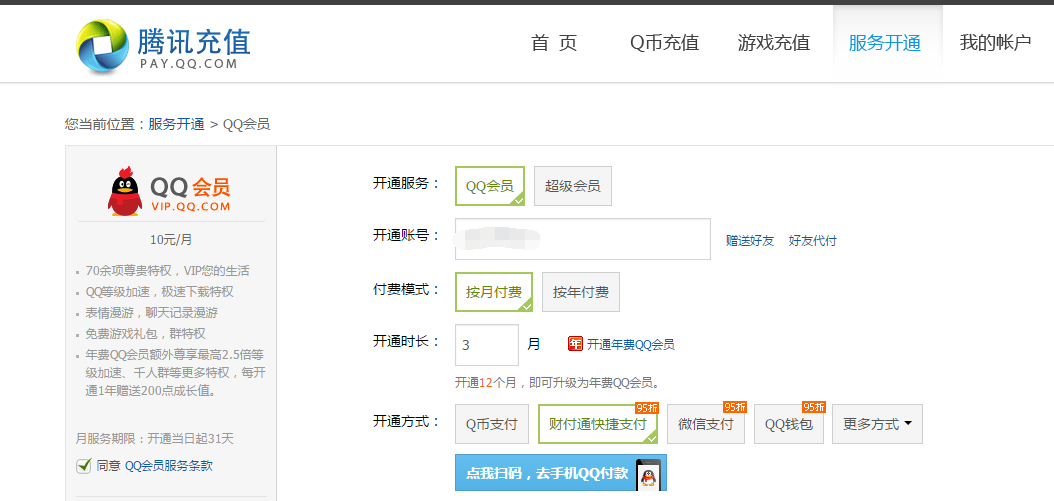Open 我的帐户 navigation tab

tap(996, 43)
